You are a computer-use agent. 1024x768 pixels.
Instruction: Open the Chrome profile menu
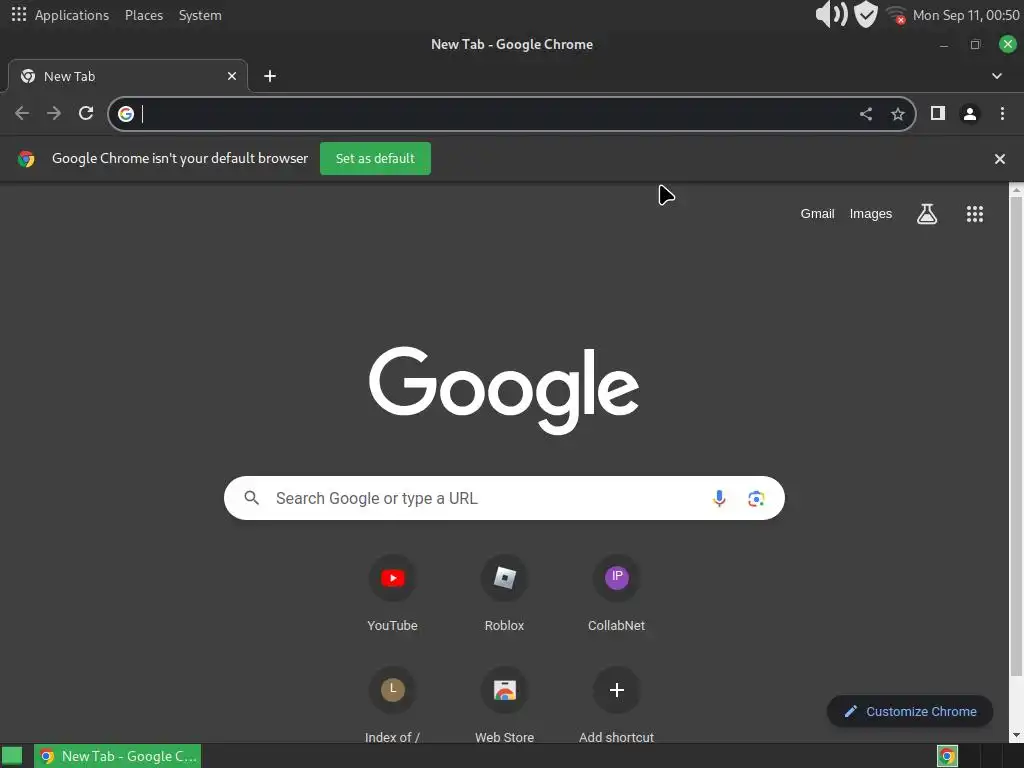(x=970, y=114)
